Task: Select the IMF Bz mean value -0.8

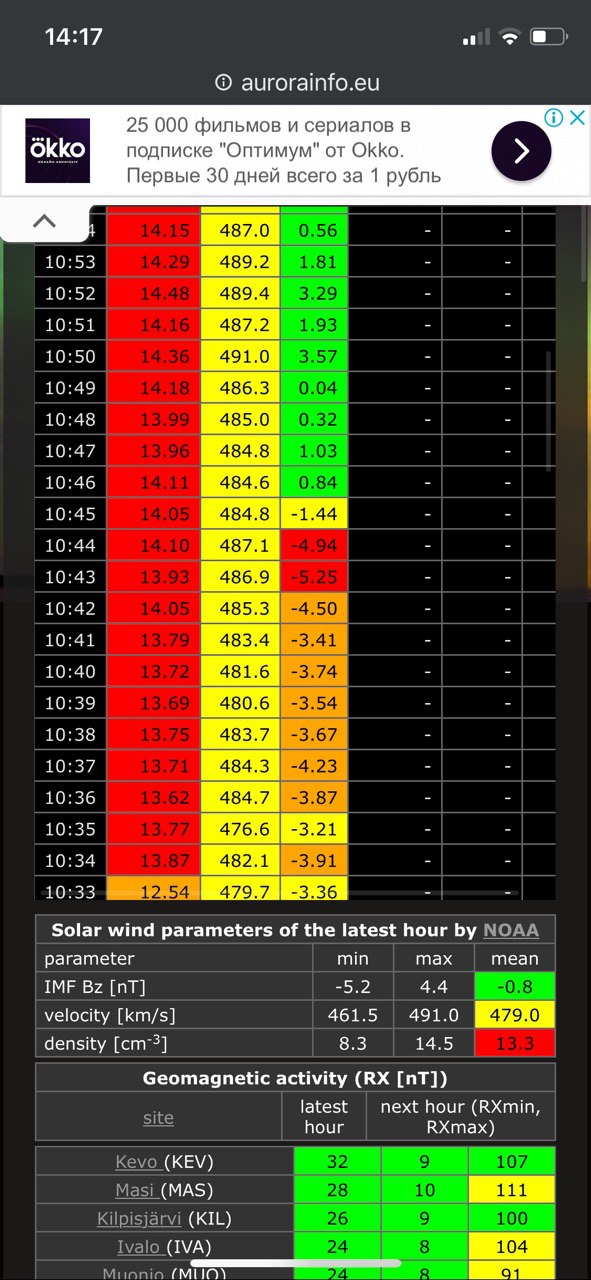Action: [x=516, y=987]
